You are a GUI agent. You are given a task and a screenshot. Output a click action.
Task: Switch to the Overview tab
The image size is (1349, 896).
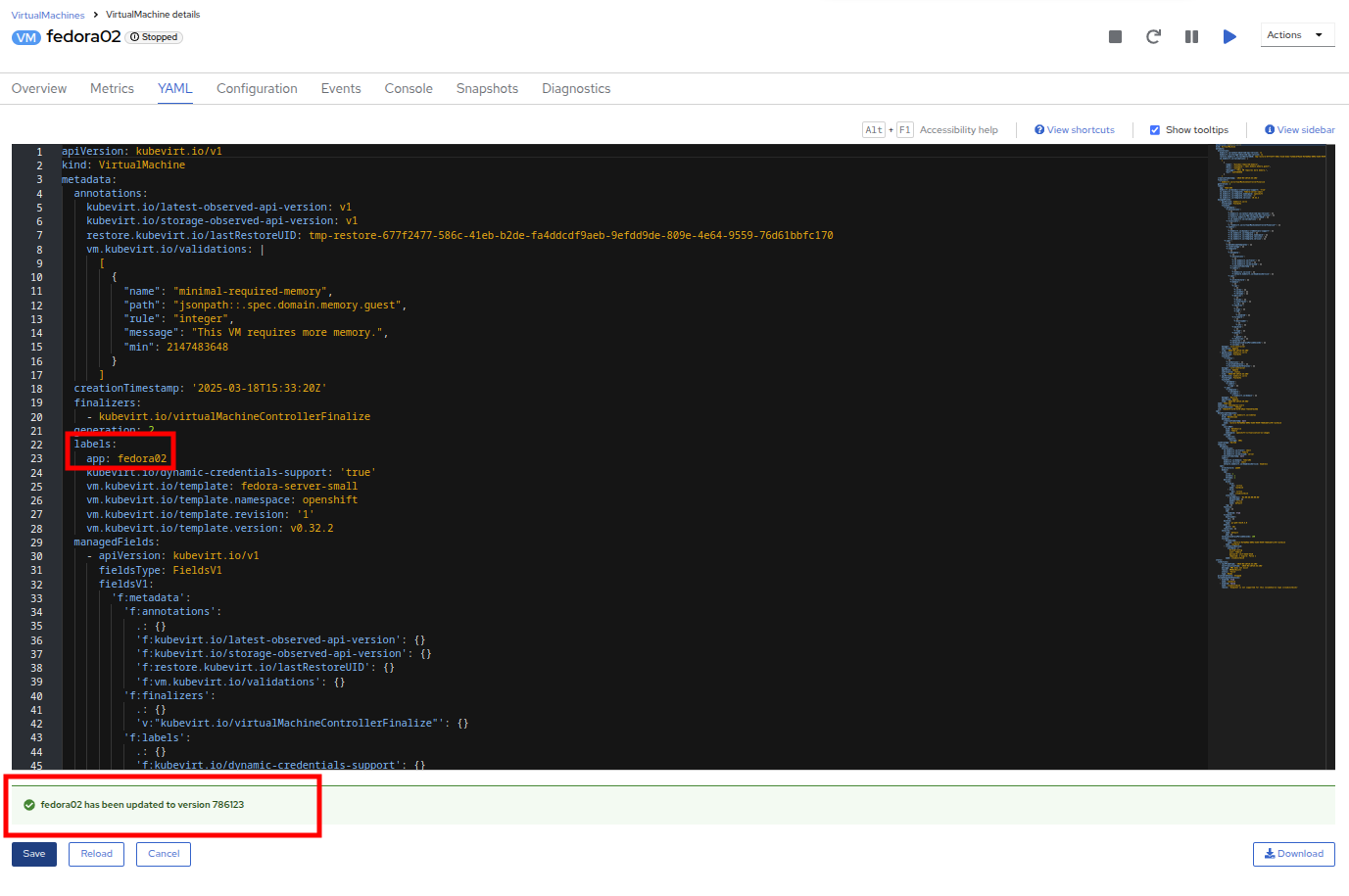tap(39, 88)
